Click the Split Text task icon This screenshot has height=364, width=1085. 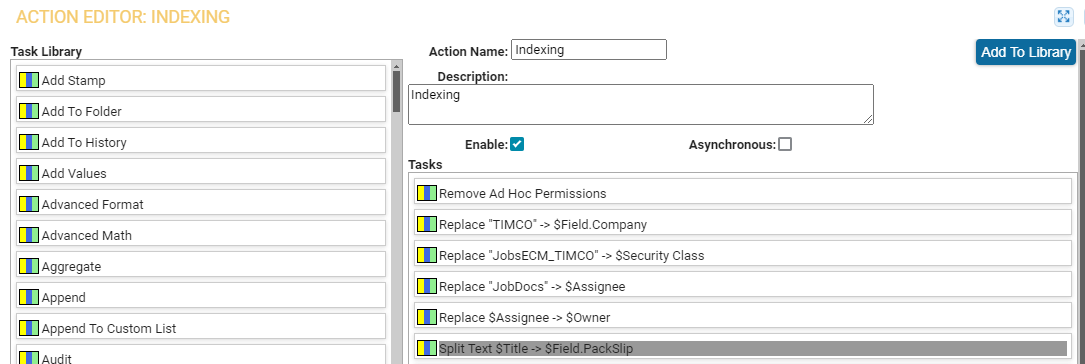click(427, 348)
